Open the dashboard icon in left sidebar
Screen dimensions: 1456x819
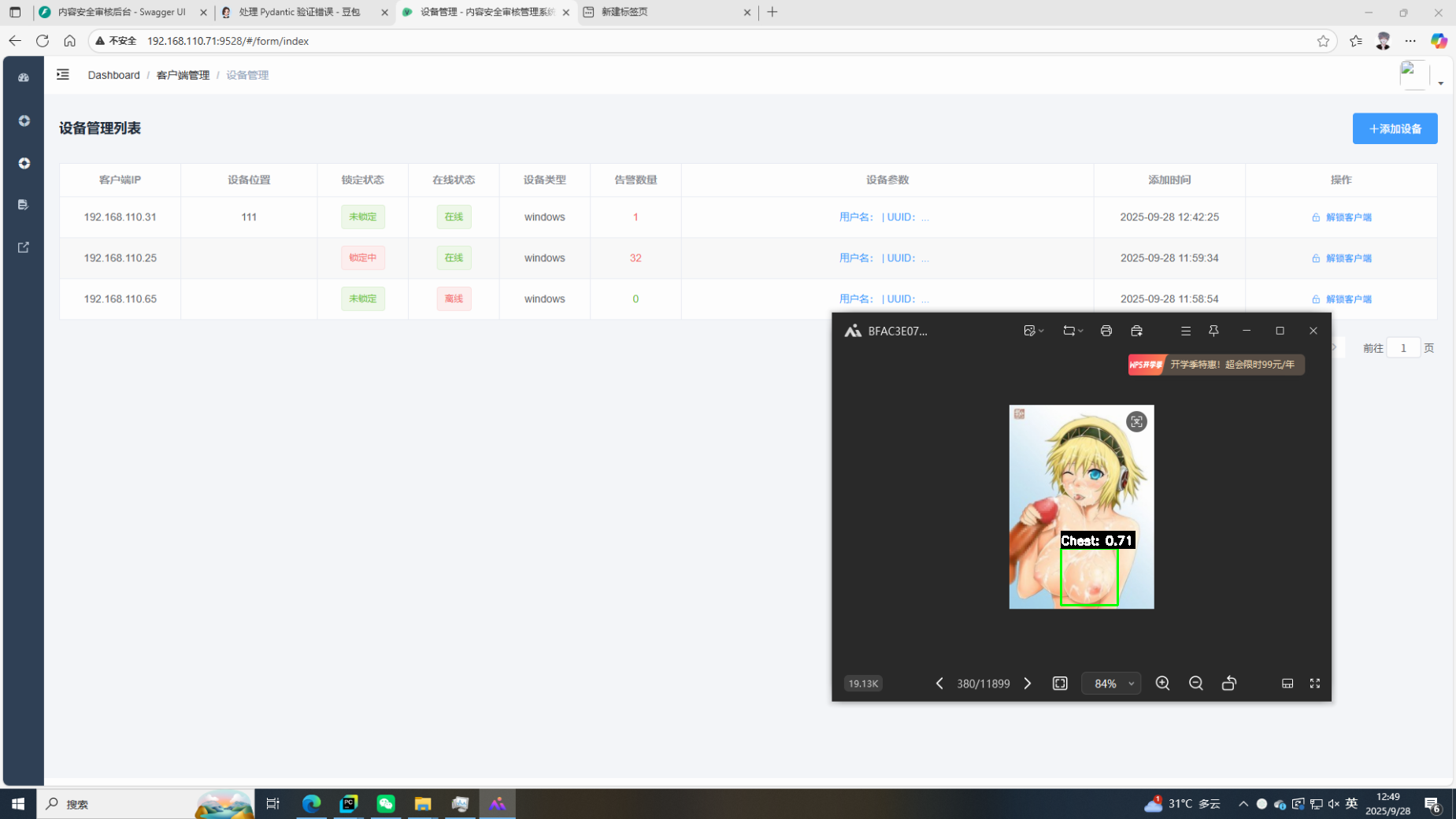click(x=24, y=77)
